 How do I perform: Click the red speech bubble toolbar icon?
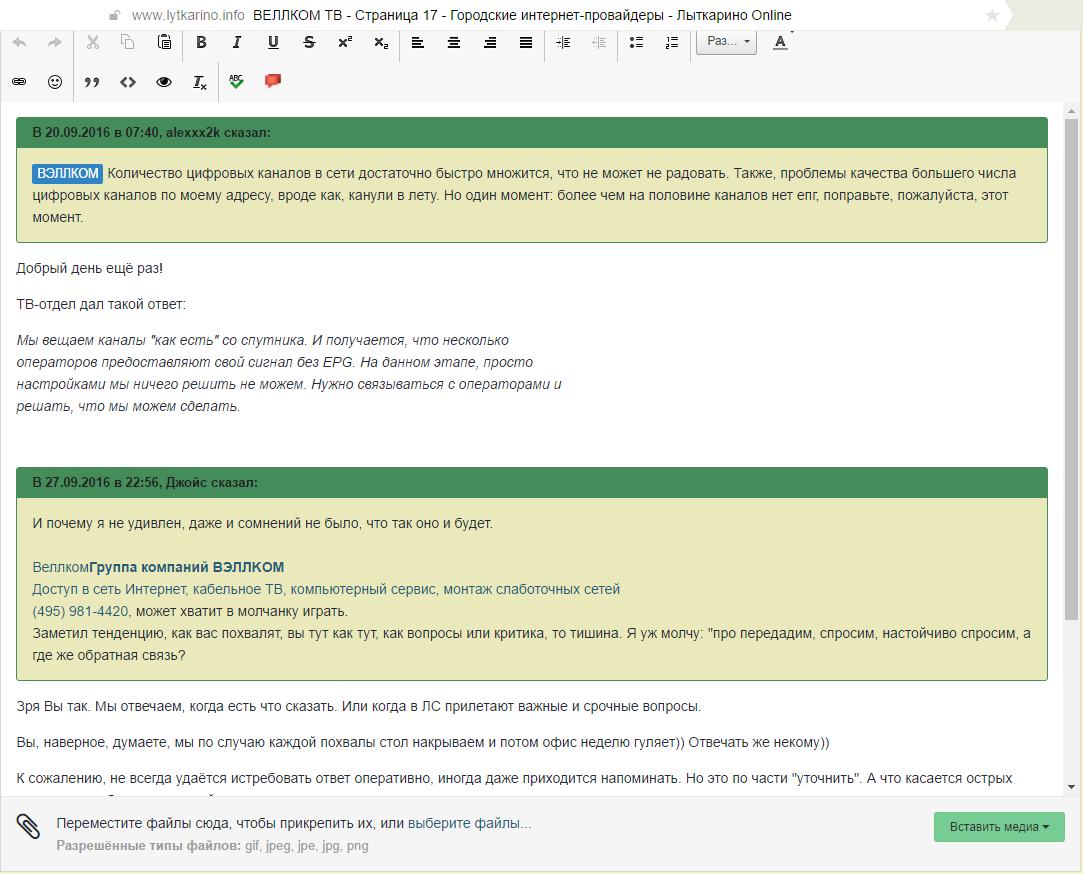[x=273, y=82]
